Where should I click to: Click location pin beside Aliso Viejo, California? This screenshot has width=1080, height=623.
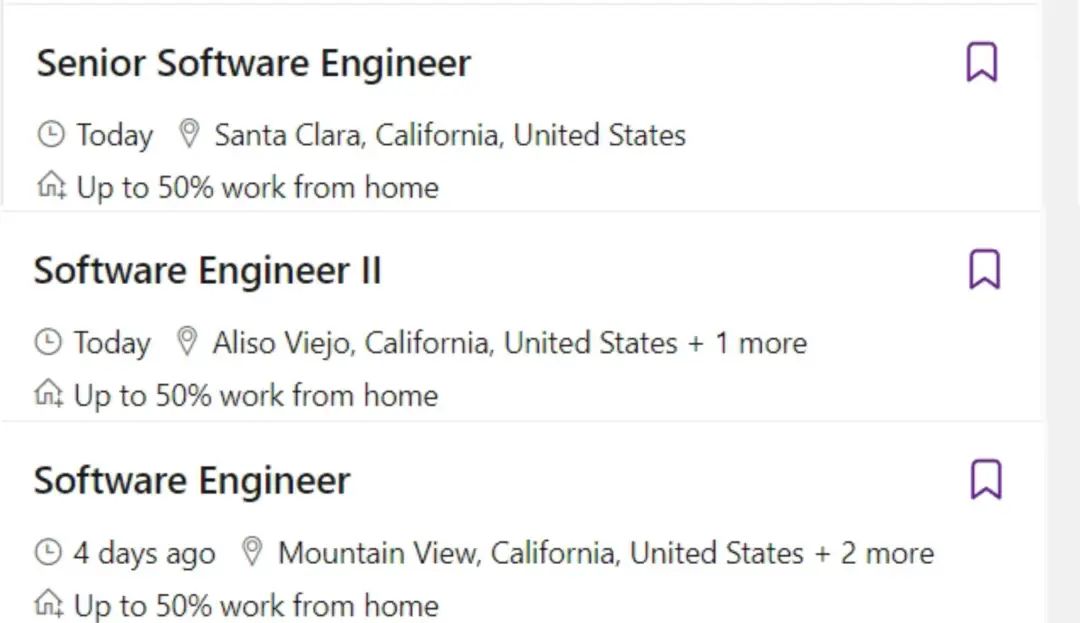187,341
